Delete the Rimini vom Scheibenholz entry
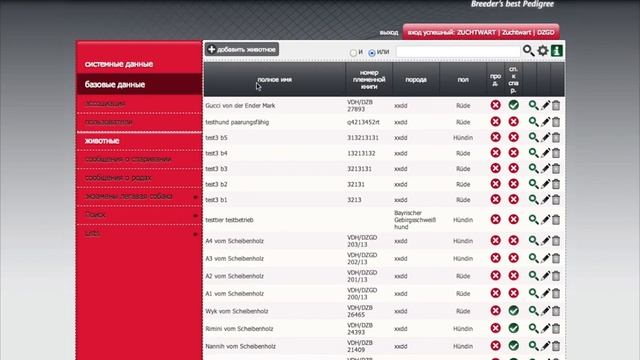The width and height of the screenshot is (640, 360). coord(556,328)
